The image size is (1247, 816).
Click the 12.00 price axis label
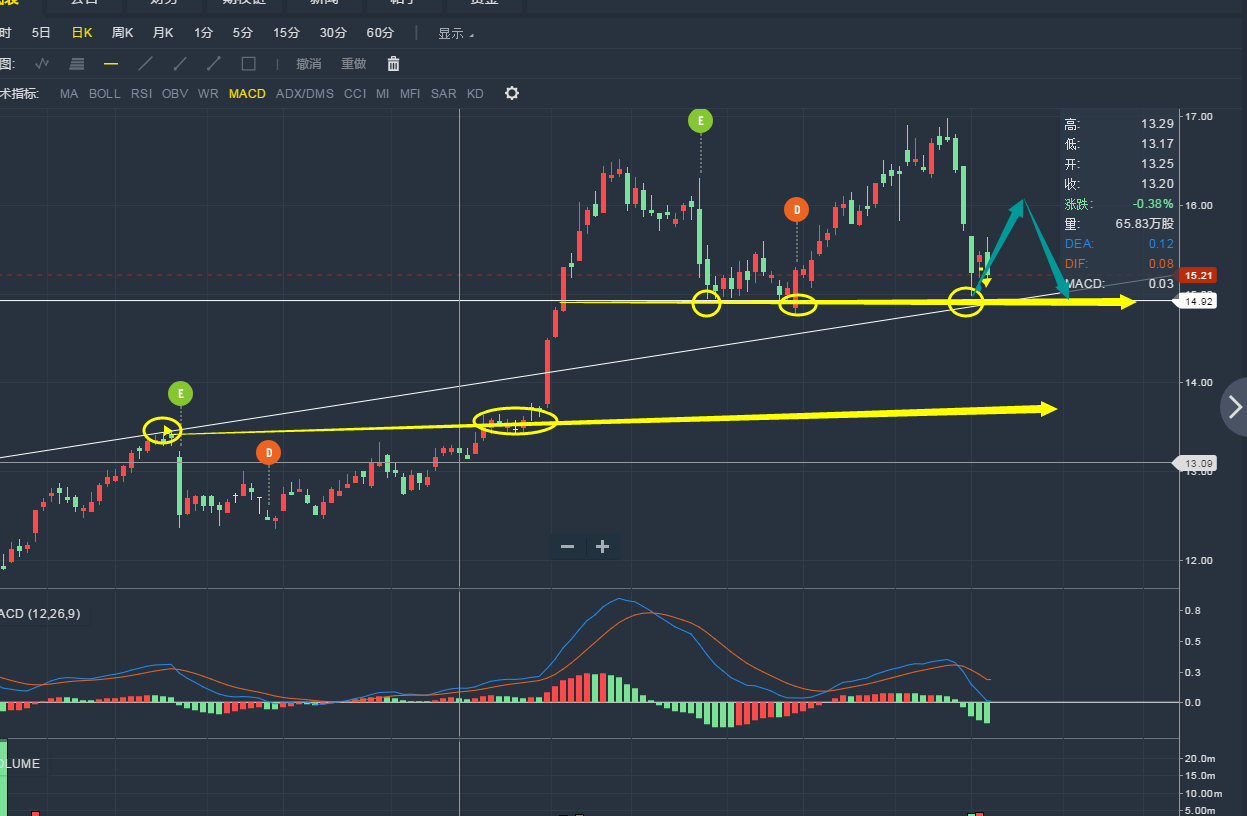click(x=1199, y=560)
